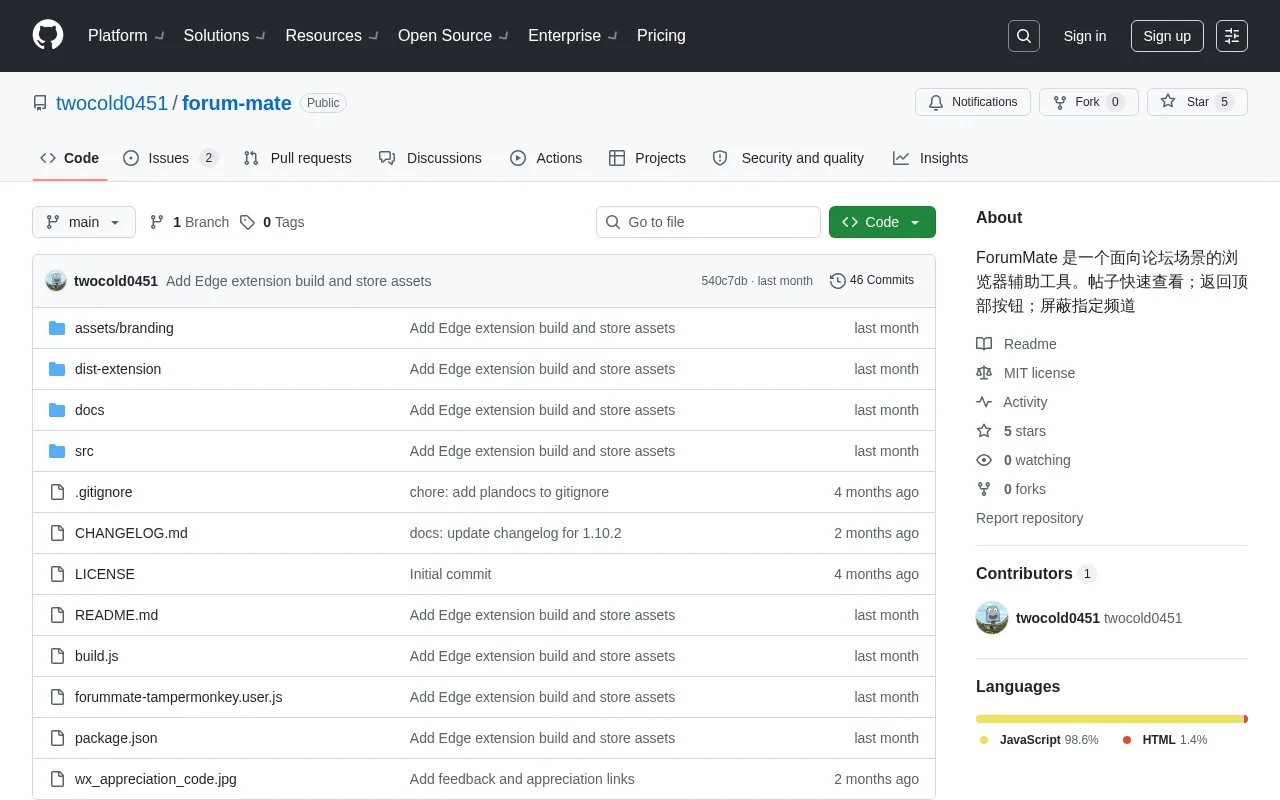The width and height of the screenshot is (1280, 800).
Task: Open the Pricing page link
Action: click(x=661, y=35)
